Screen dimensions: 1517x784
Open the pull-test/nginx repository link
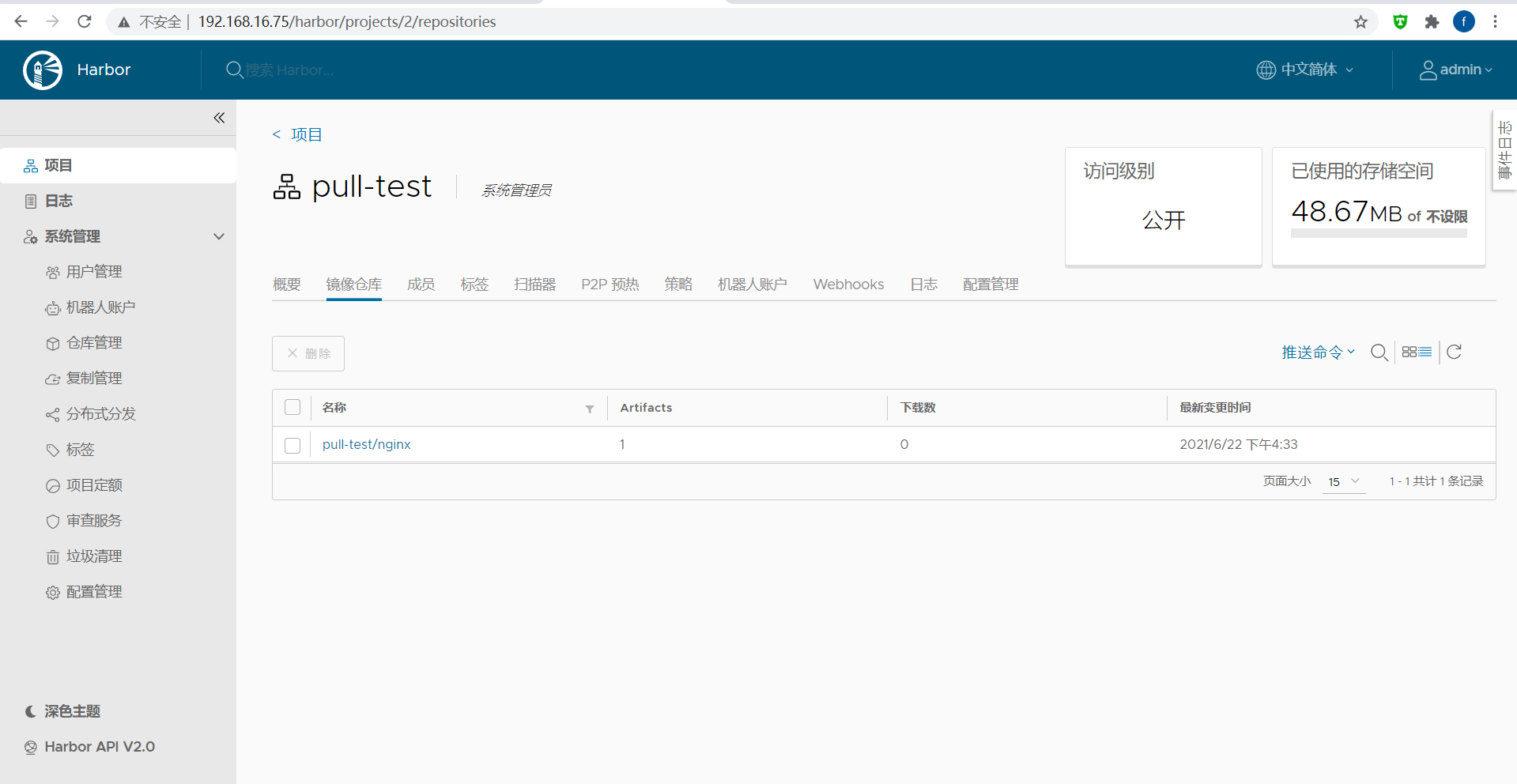coord(366,444)
